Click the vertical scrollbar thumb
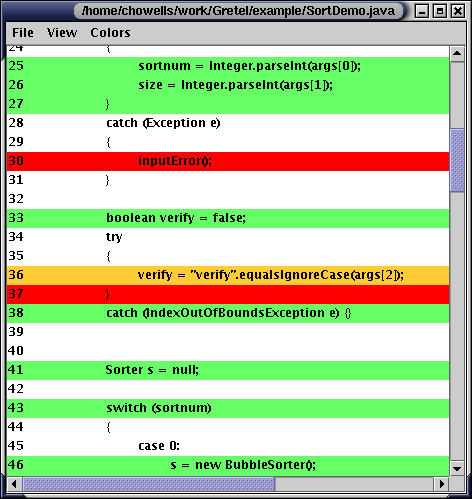 click(457, 160)
